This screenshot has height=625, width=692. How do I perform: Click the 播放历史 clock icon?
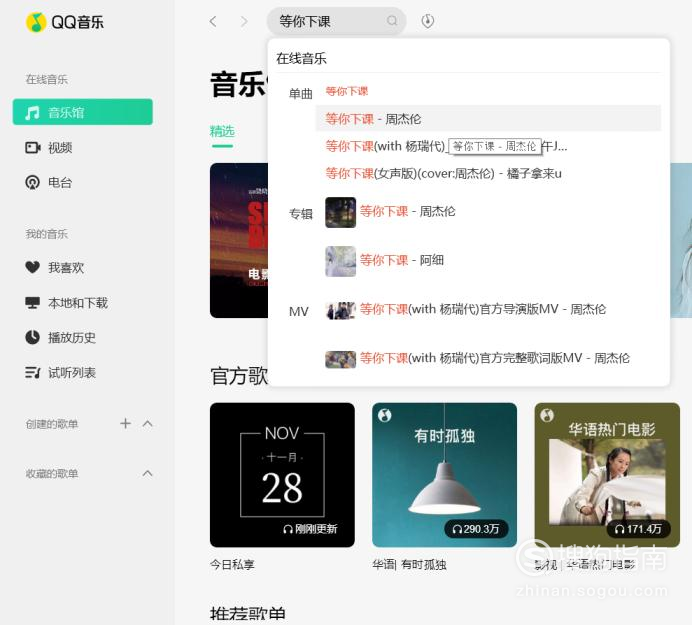[x=33, y=337]
